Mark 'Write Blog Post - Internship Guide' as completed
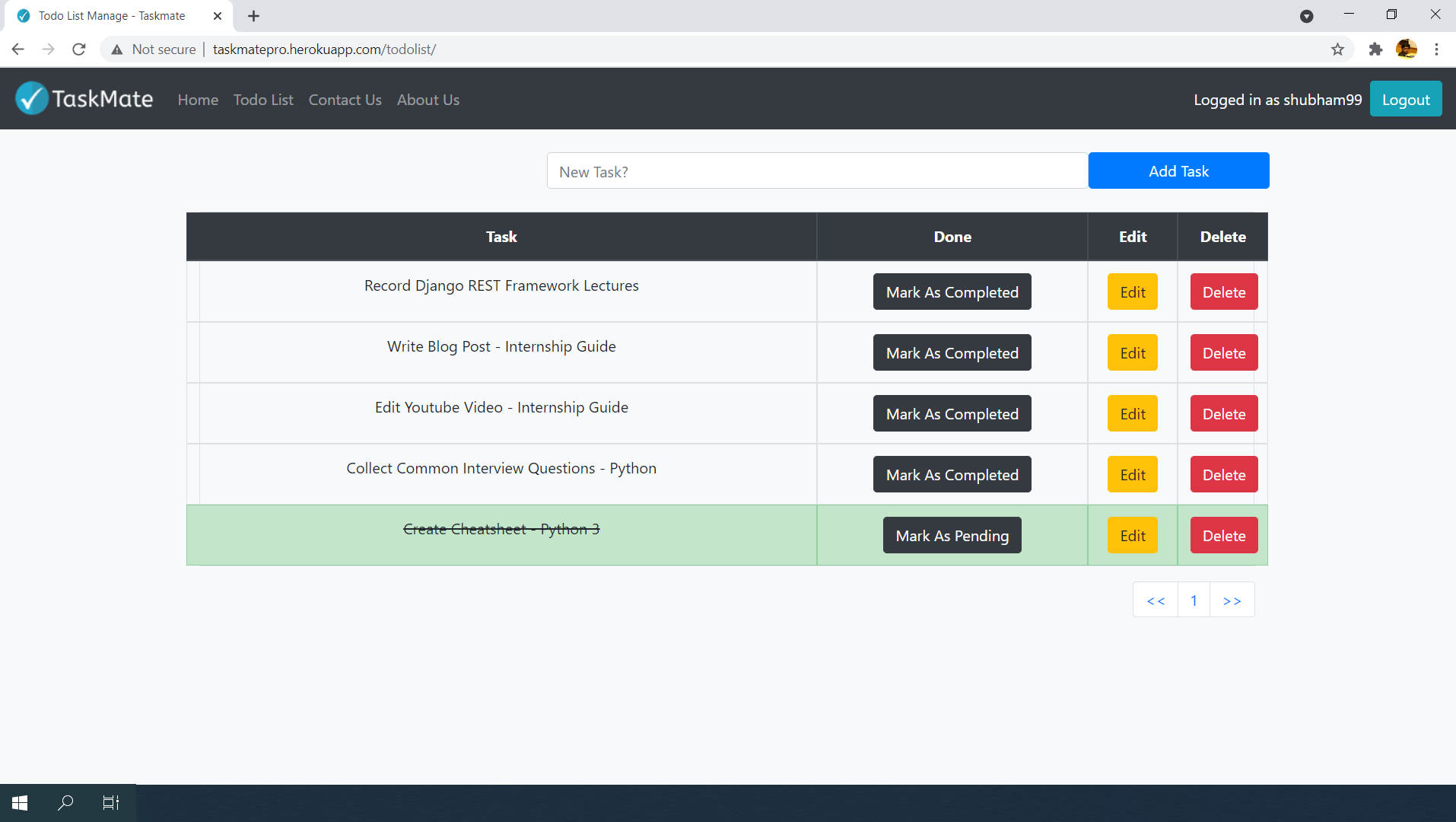This screenshot has width=1456, height=822. tap(952, 352)
